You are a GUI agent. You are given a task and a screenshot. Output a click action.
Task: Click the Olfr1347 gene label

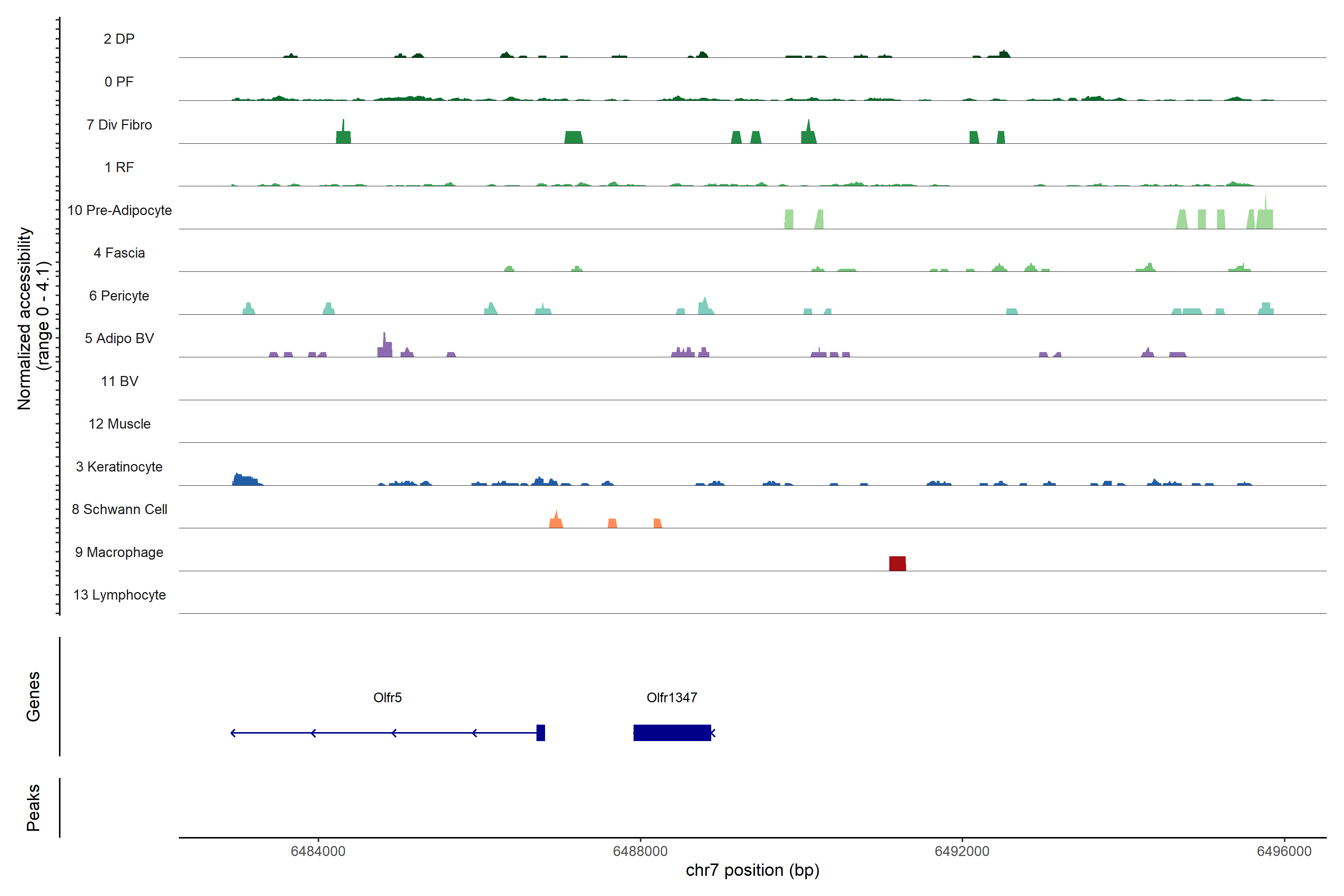(671, 697)
